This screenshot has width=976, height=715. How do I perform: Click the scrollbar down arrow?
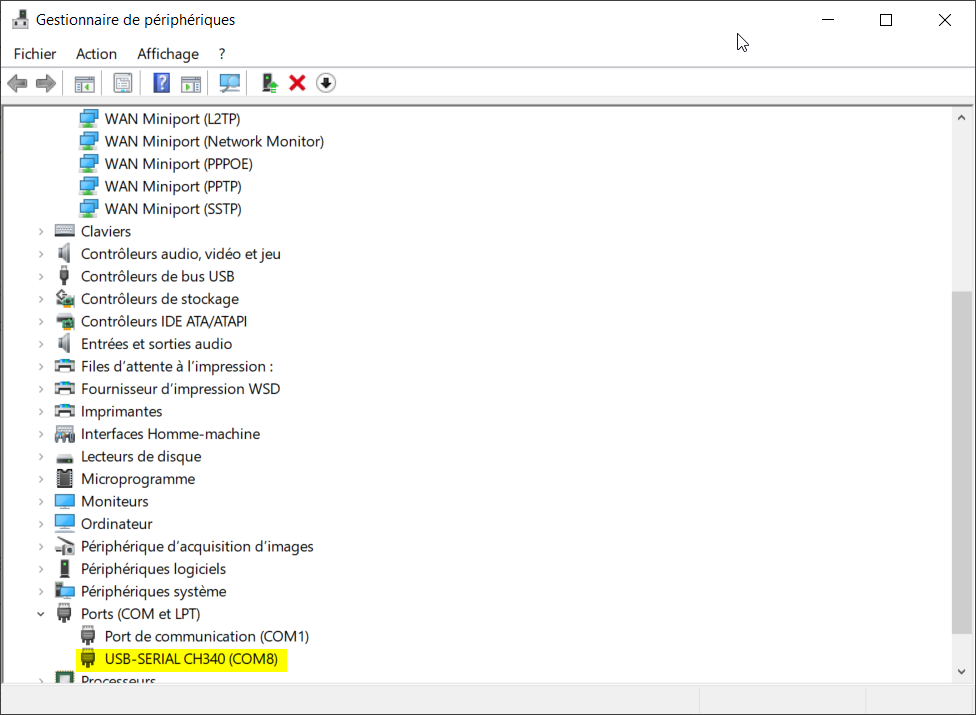click(x=962, y=671)
